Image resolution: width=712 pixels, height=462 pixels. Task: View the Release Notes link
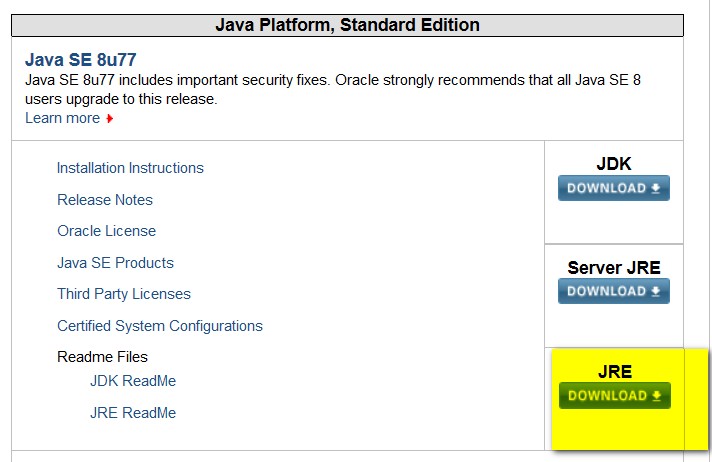coord(105,200)
